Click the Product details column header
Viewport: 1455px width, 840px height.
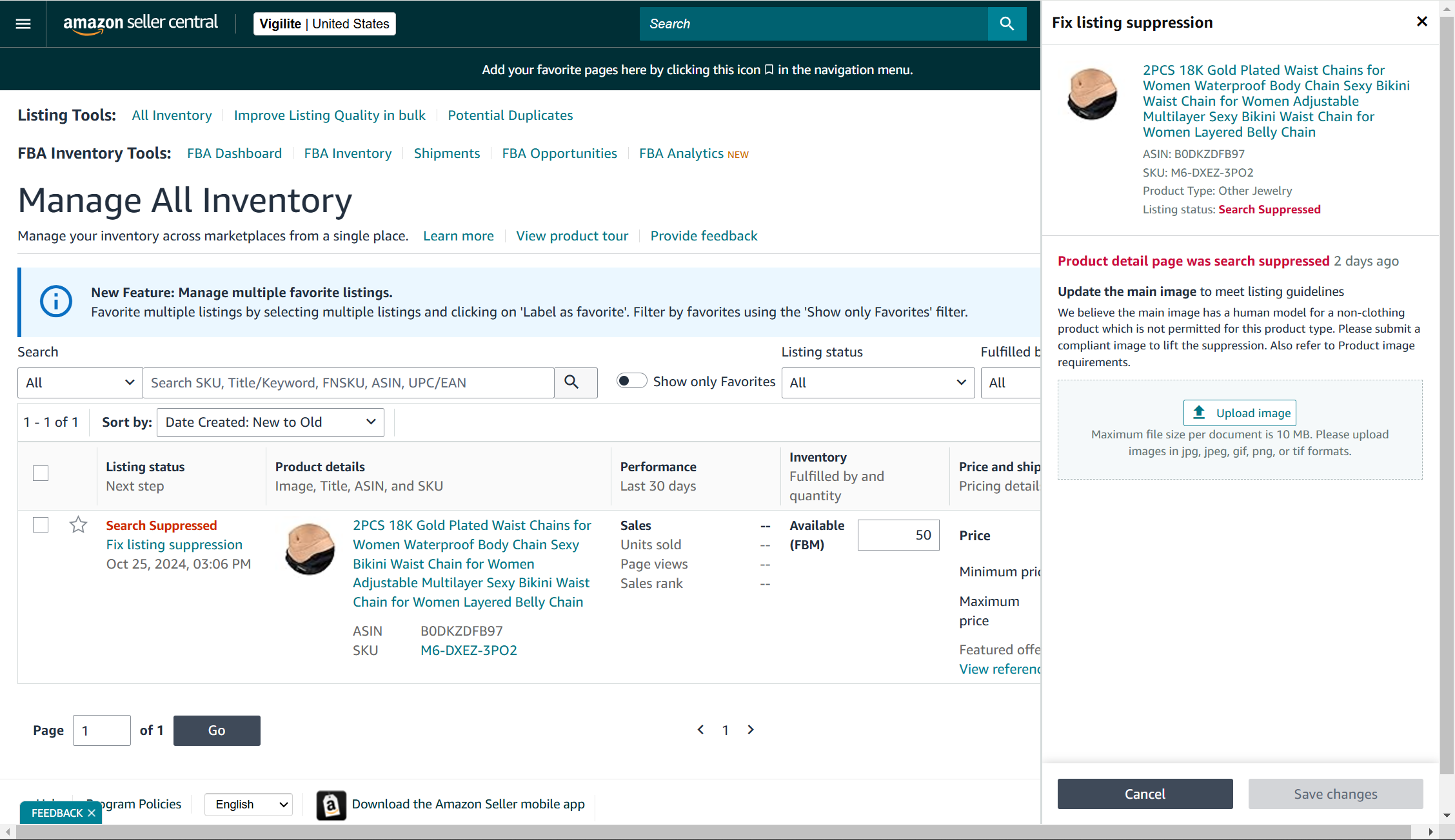coord(320,467)
